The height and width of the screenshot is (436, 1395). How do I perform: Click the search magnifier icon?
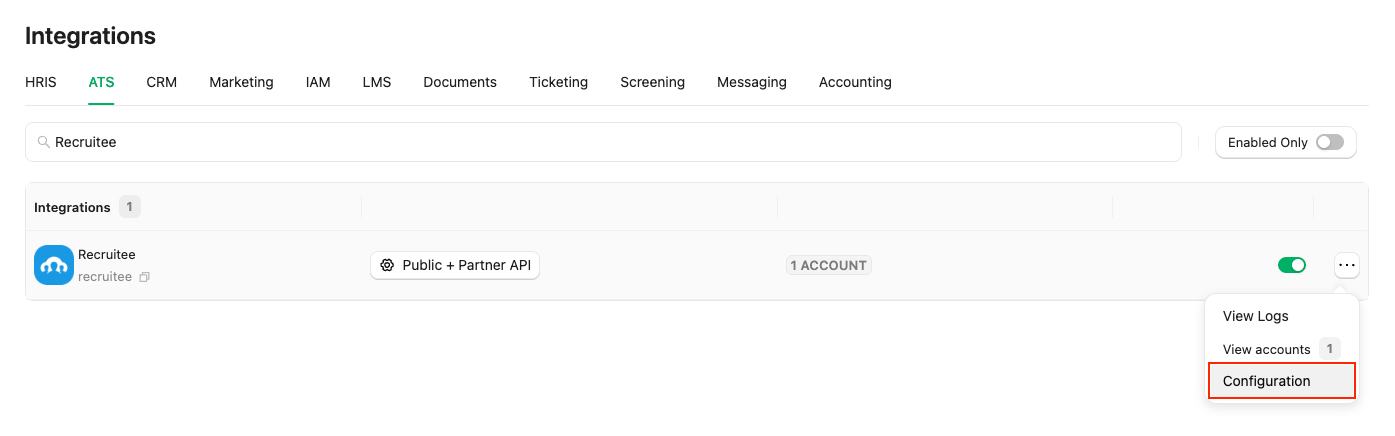click(44, 142)
